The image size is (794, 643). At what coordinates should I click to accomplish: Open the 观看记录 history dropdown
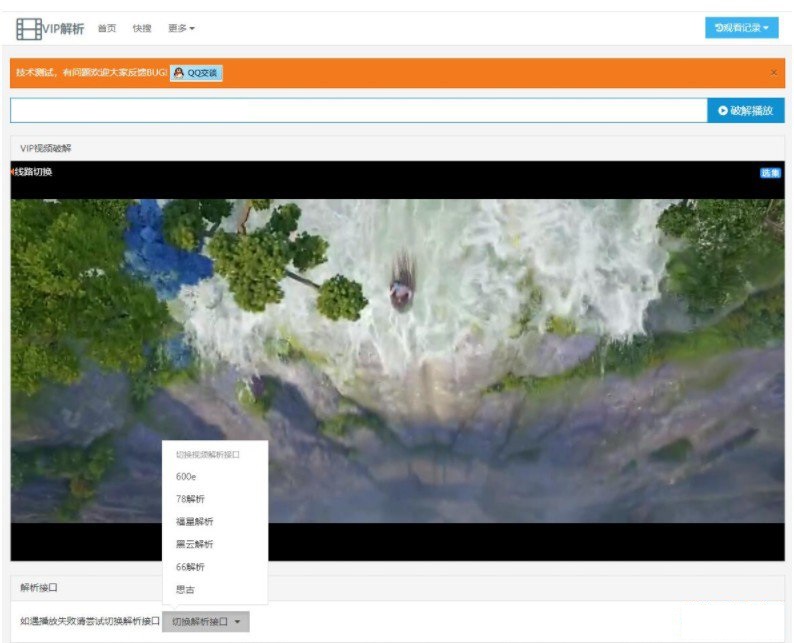click(741, 28)
